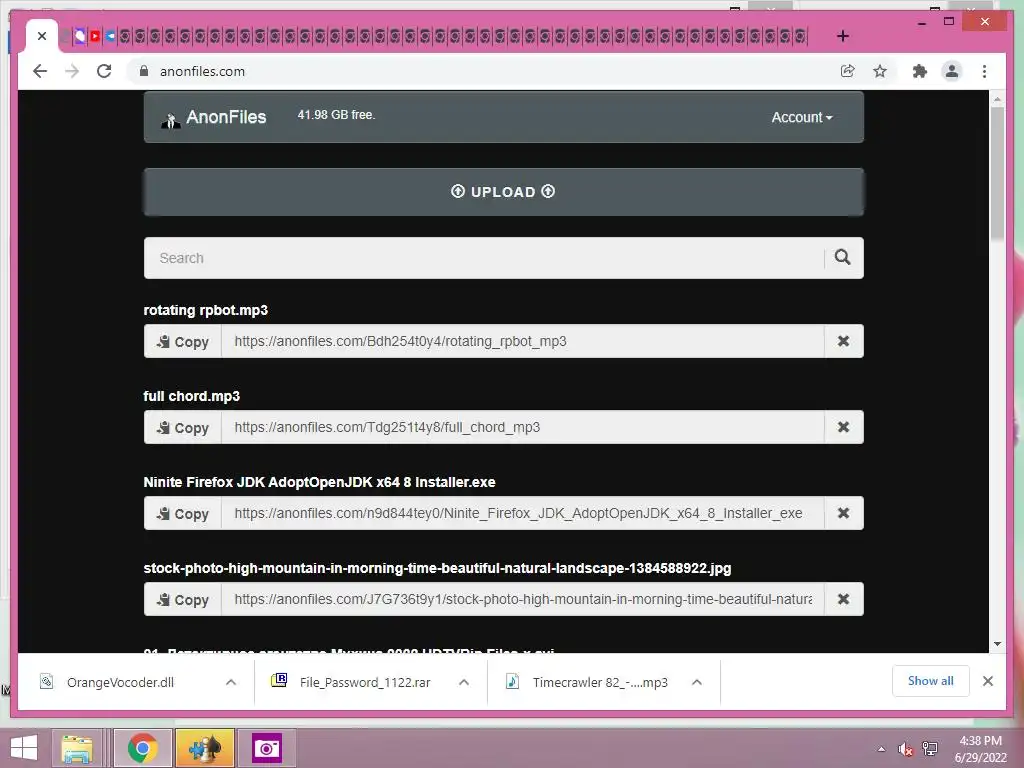This screenshot has width=1024, height=768.
Task: Delete full chord.mp3 with X icon
Action: tap(844, 428)
